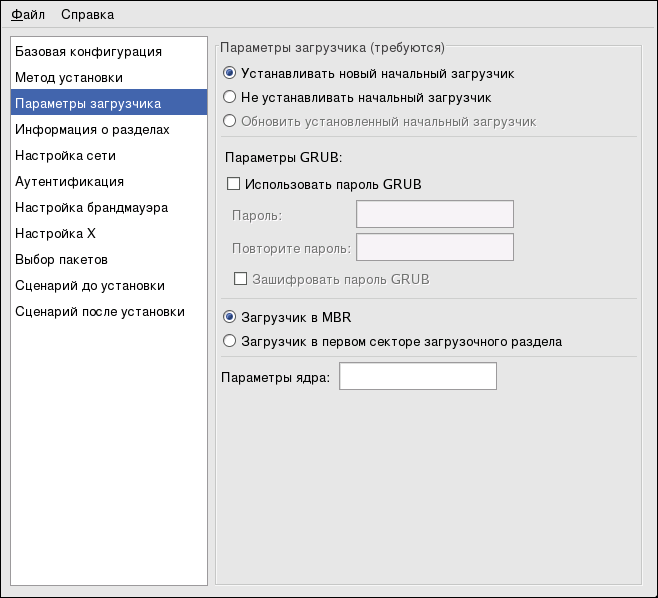Select Настройка X in sidebar

click(x=55, y=233)
